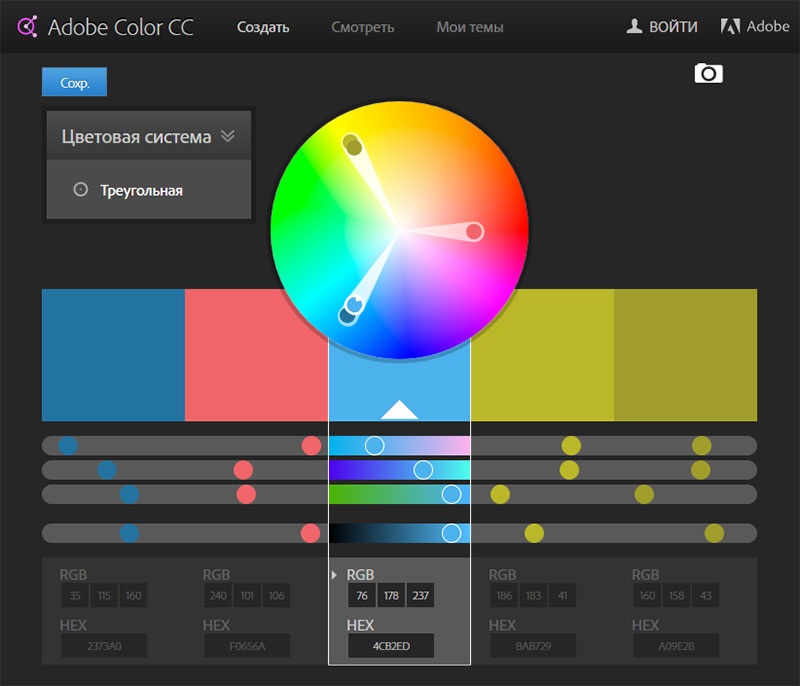Select the red handle on color wheel
Image resolution: width=800 pixels, height=686 pixels.
tap(474, 231)
